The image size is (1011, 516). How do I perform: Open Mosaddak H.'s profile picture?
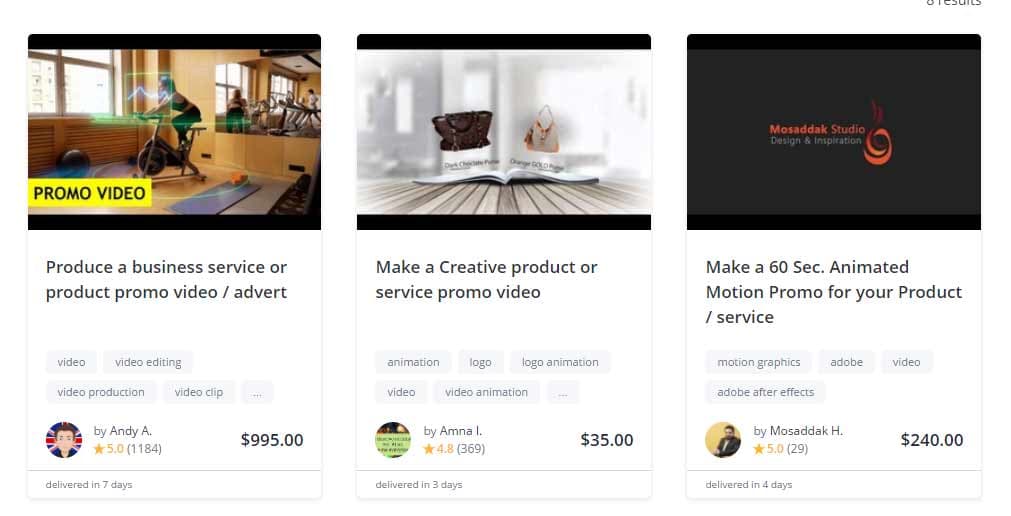[x=723, y=440]
